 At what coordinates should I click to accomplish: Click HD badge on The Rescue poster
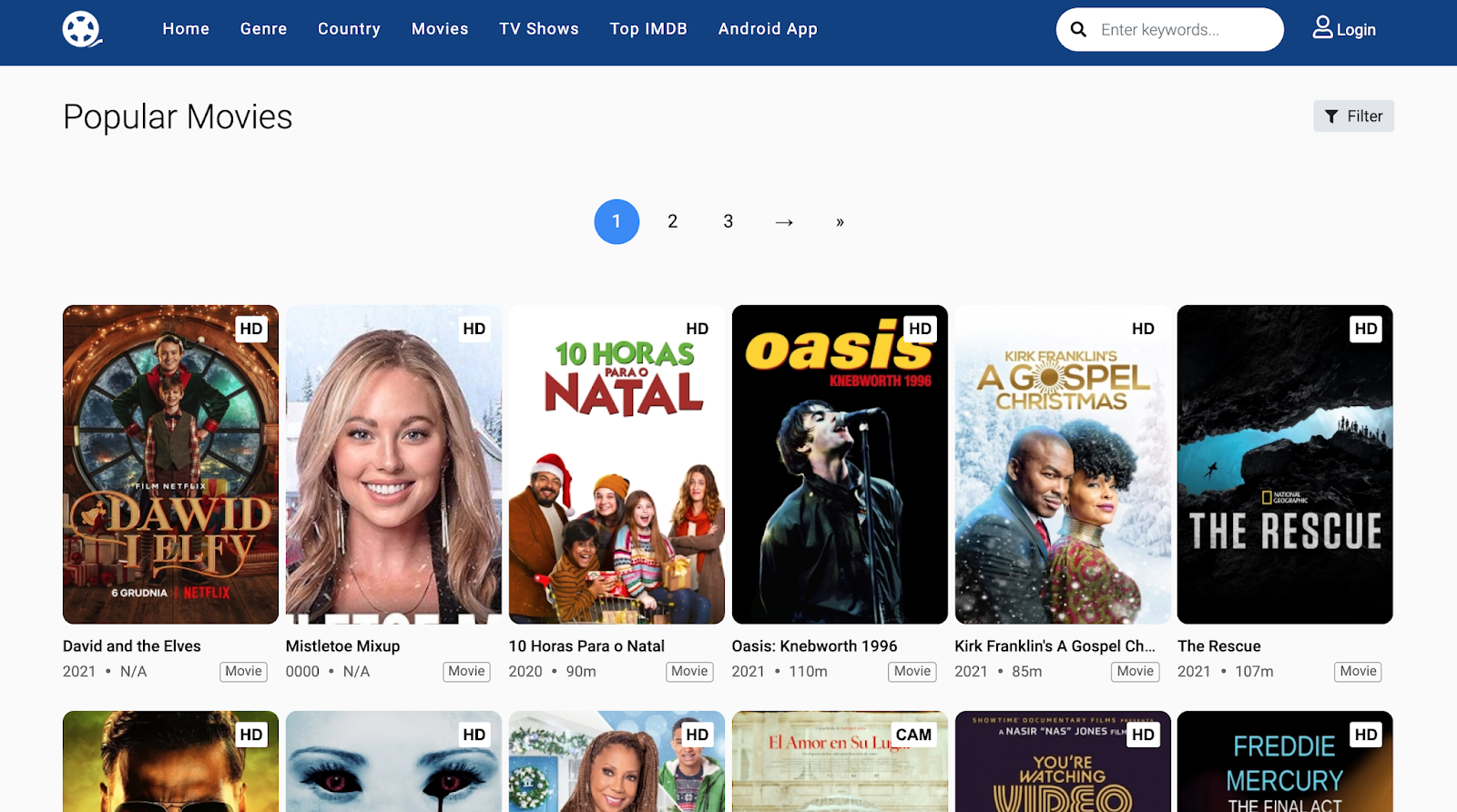[x=1366, y=329]
